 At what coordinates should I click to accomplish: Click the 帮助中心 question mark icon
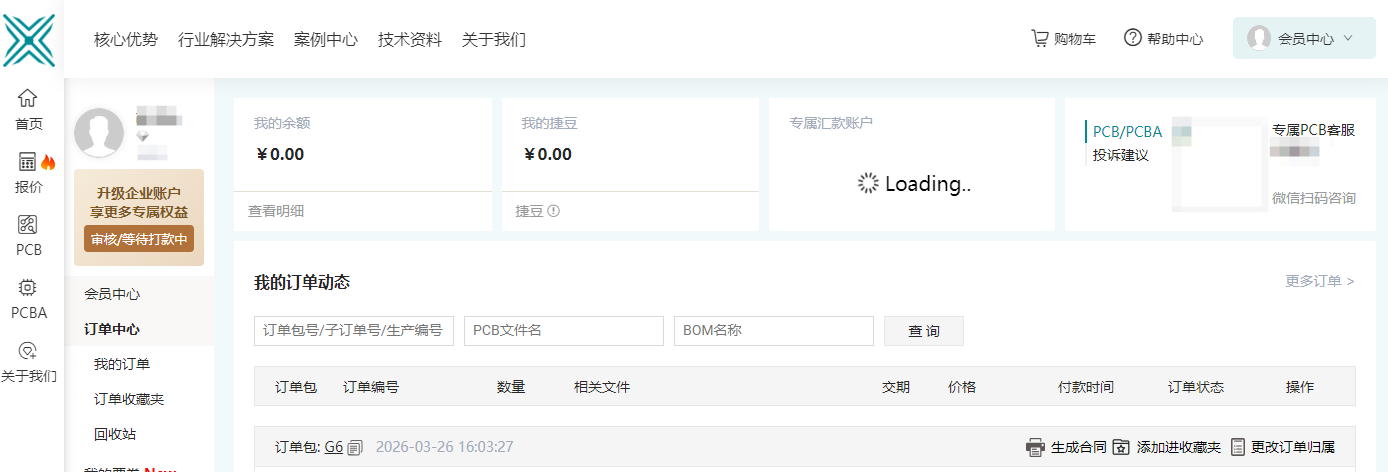click(1133, 38)
